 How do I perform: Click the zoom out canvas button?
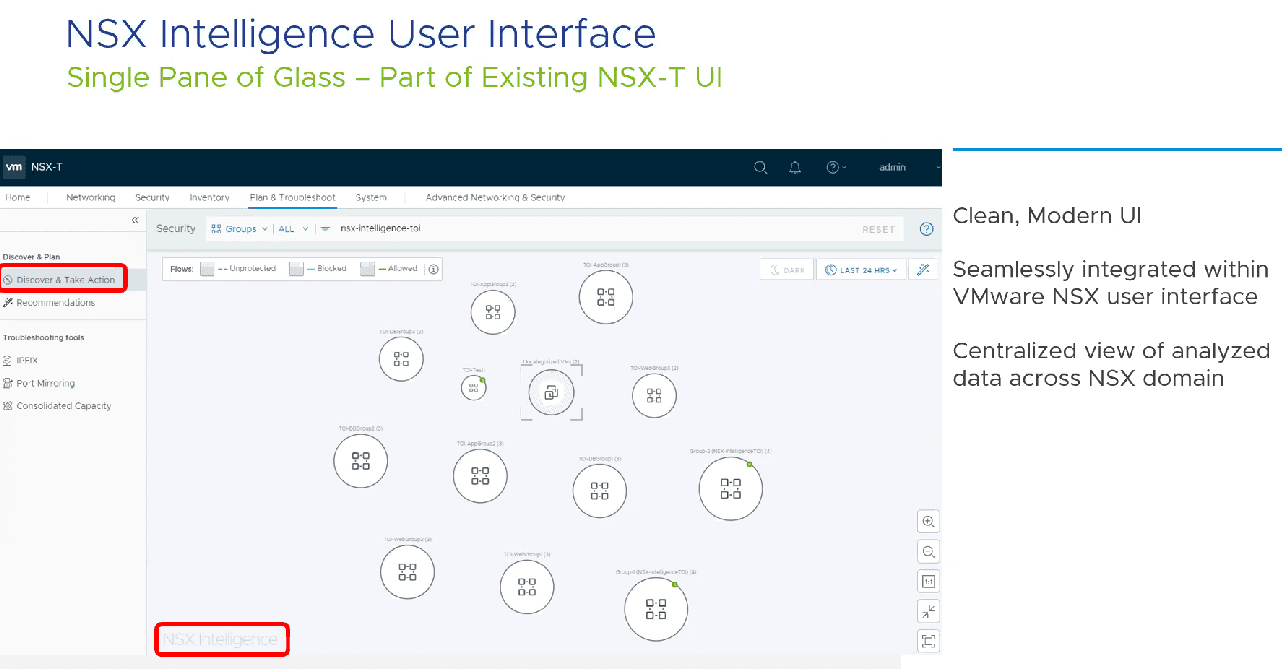tap(928, 551)
